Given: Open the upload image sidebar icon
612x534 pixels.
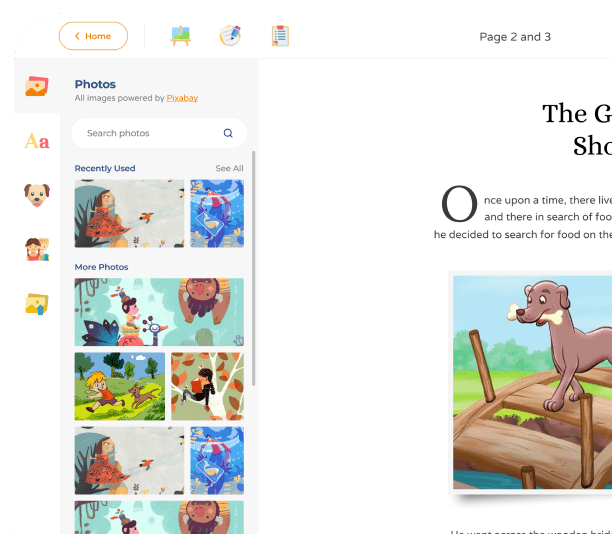Looking at the screenshot, I should point(37,304).
